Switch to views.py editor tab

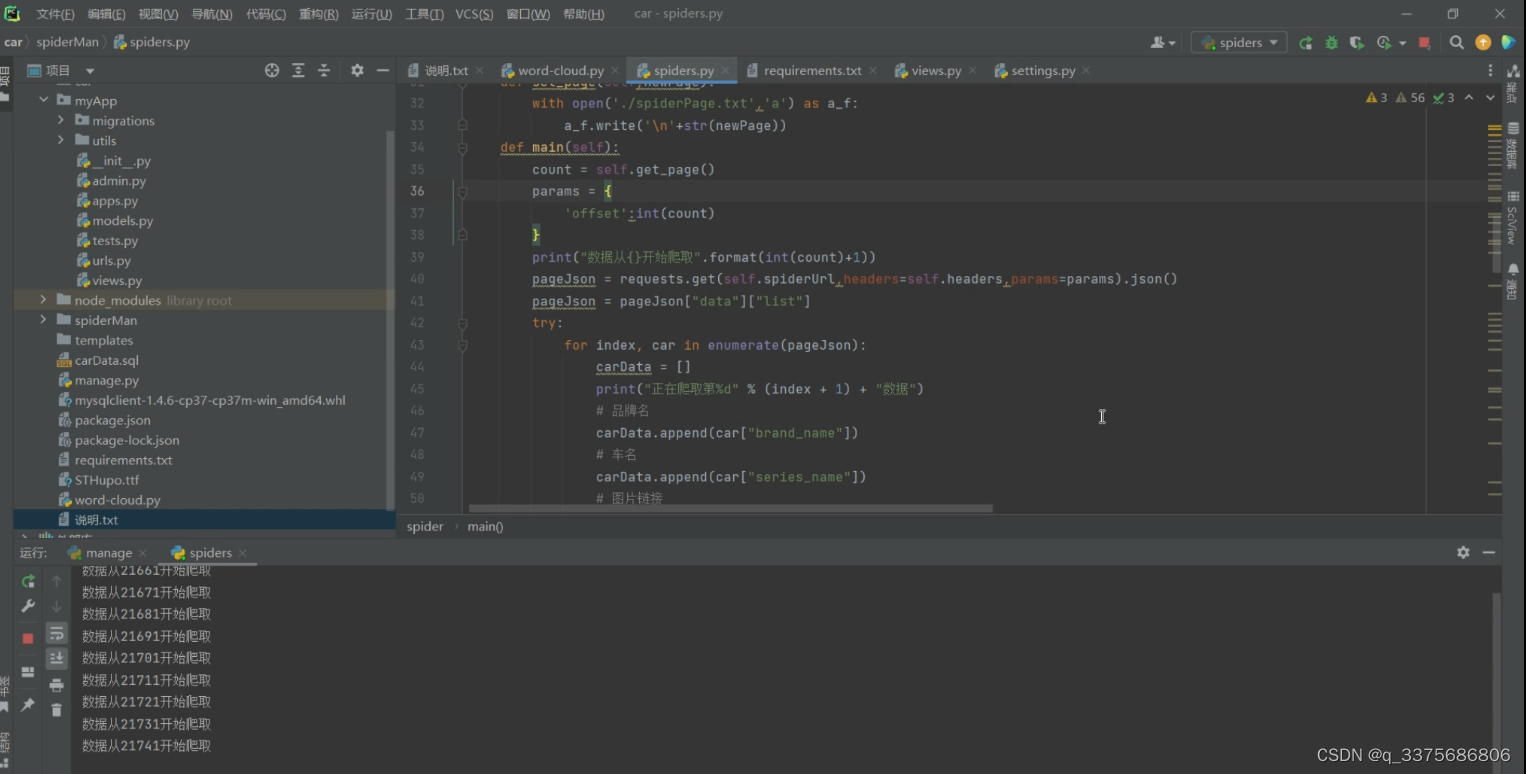(x=936, y=70)
